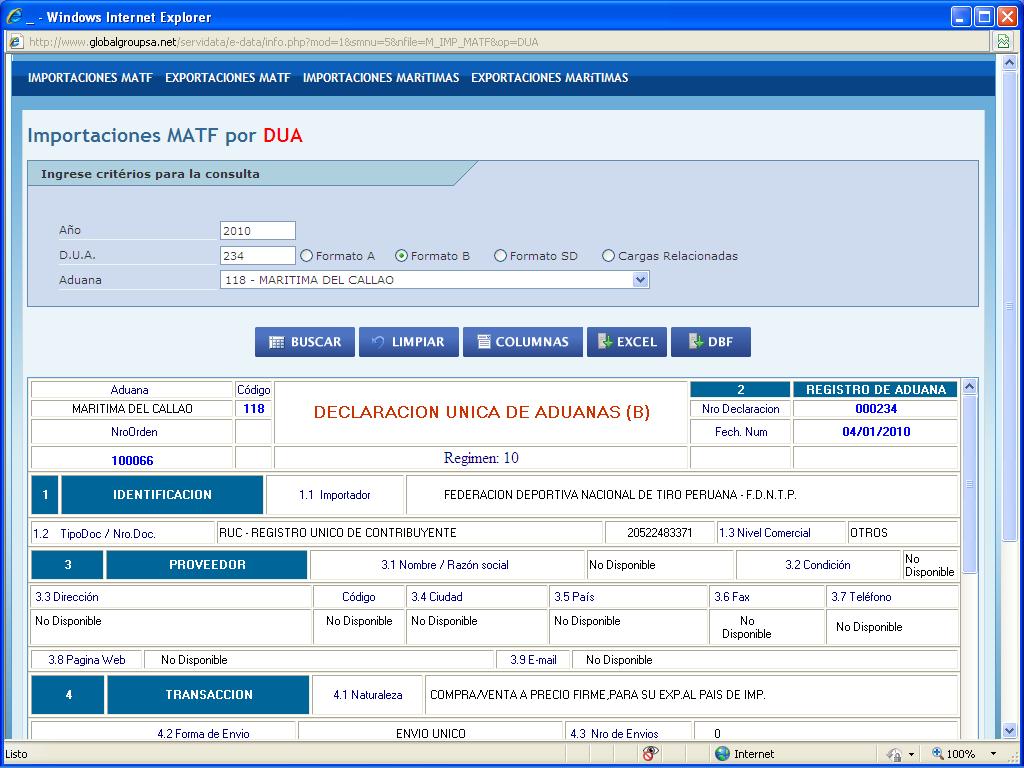Export results with the EXCEL button

click(627, 342)
